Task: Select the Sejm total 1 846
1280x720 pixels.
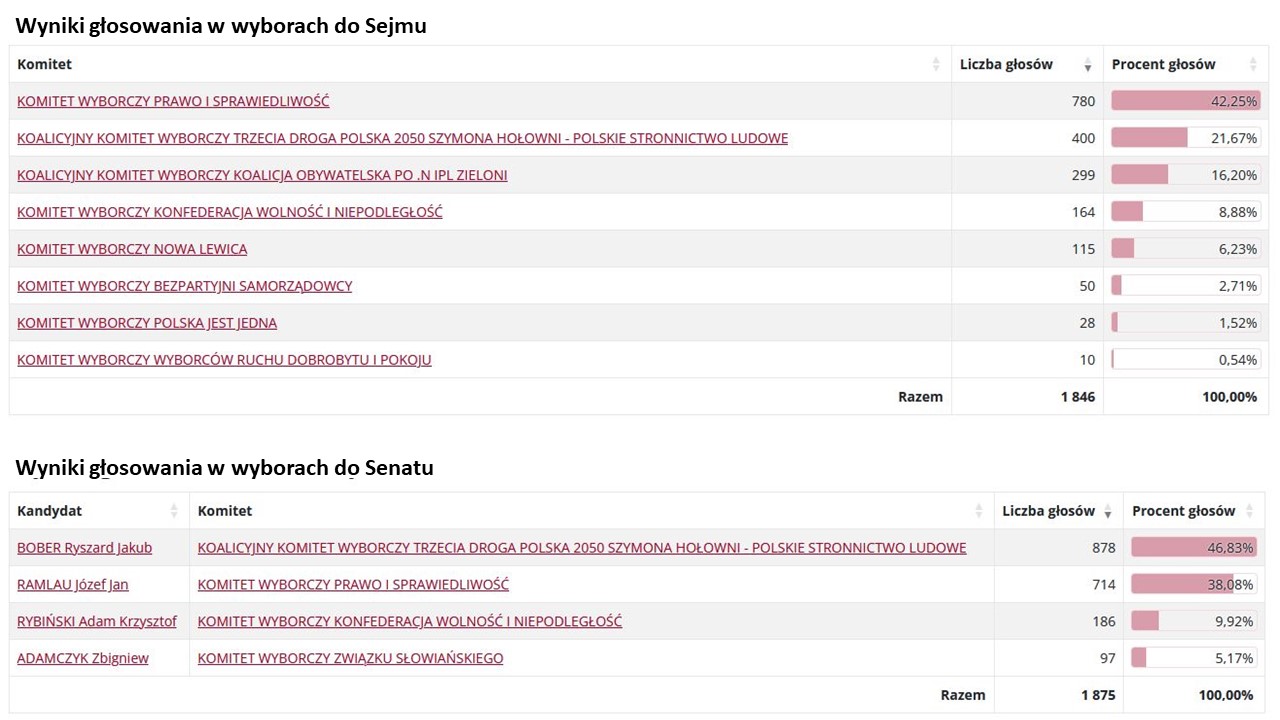Action: coord(1078,397)
